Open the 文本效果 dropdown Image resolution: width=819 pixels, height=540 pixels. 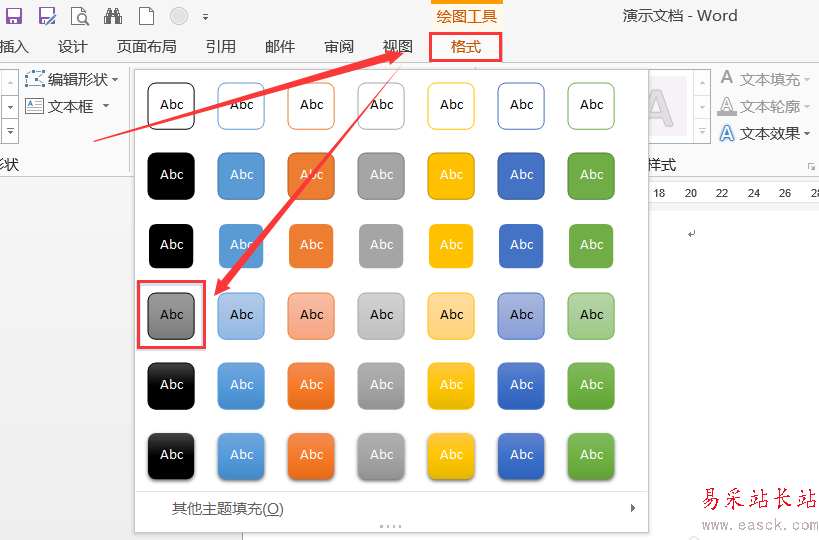click(765, 134)
